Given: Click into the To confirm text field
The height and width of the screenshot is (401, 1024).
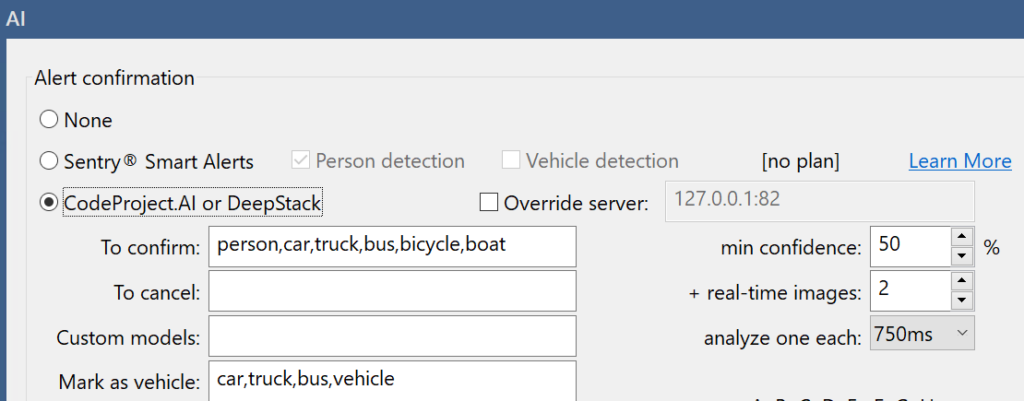Looking at the screenshot, I should pyautogui.click(x=392, y=247).
